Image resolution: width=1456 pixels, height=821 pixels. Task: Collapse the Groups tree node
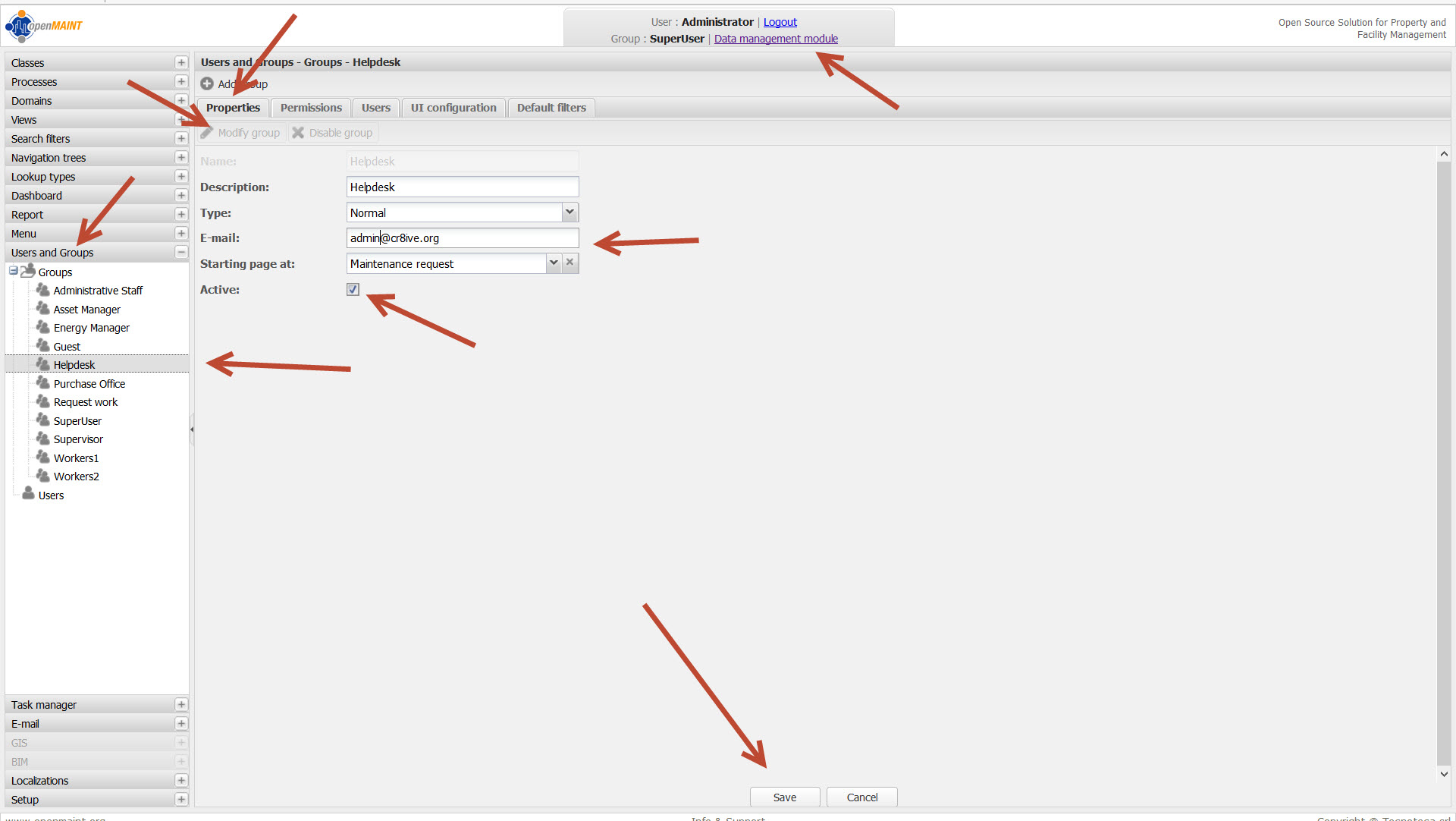(14, 271)
